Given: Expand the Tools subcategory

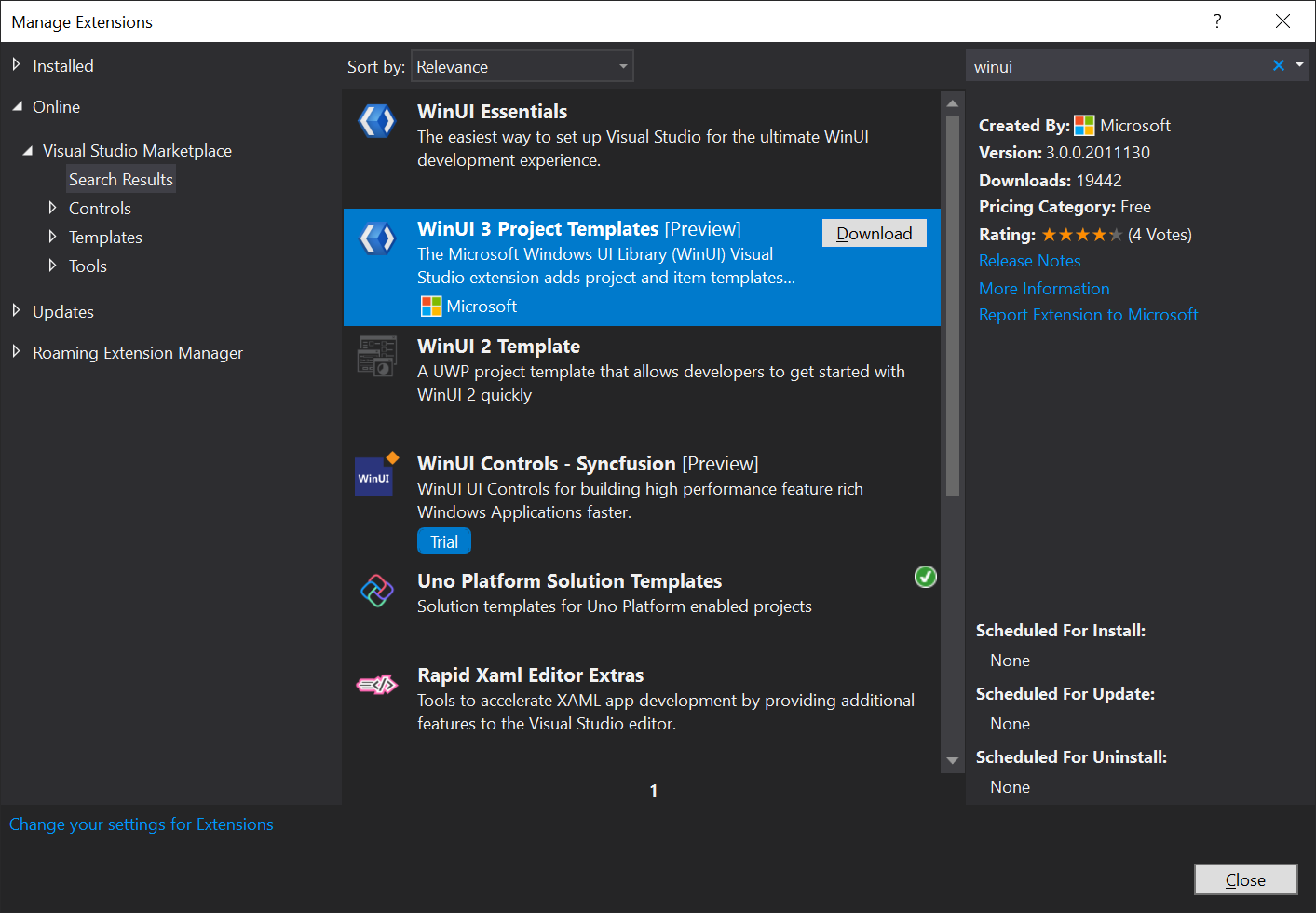Looking at the screenshot, I should point(52,266).
